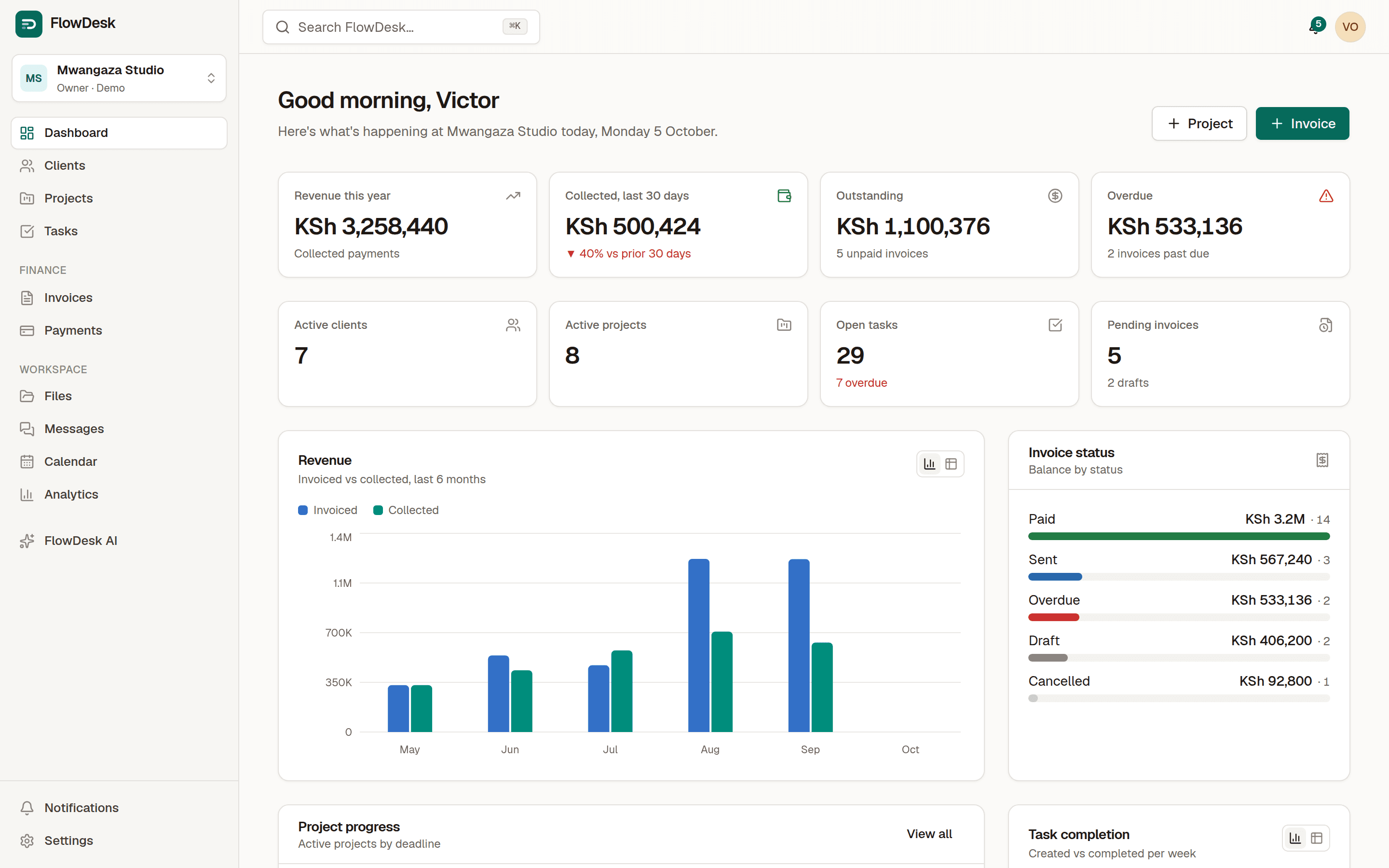This screenshot has height=868, width=1389.
Task: Click the Files folder icon in the sidebar
Action: [27, 396]
